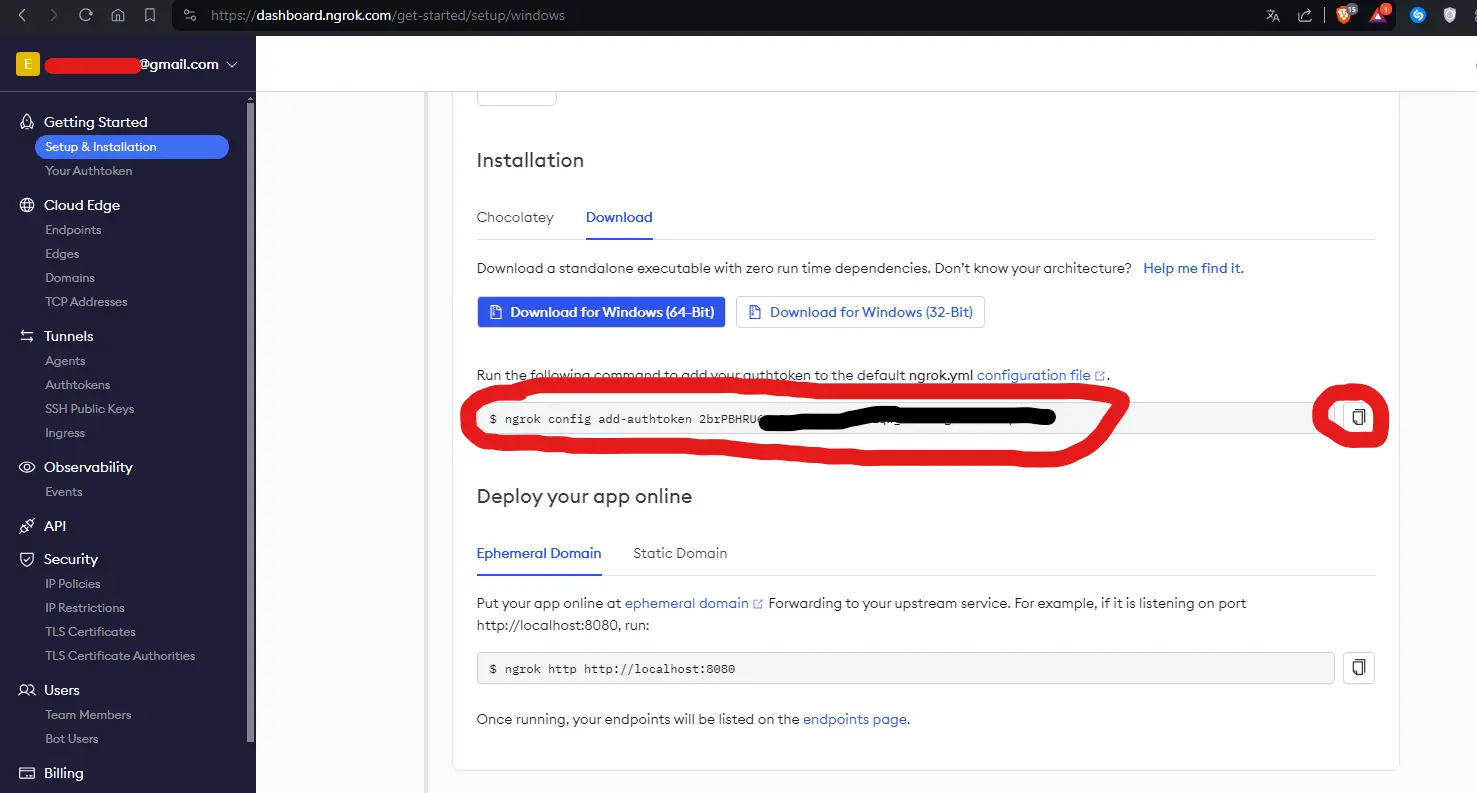This screenshot has height=793, width=1477.
Task: Switch to the Chocolatey tab
Action: tap(515, 217)
